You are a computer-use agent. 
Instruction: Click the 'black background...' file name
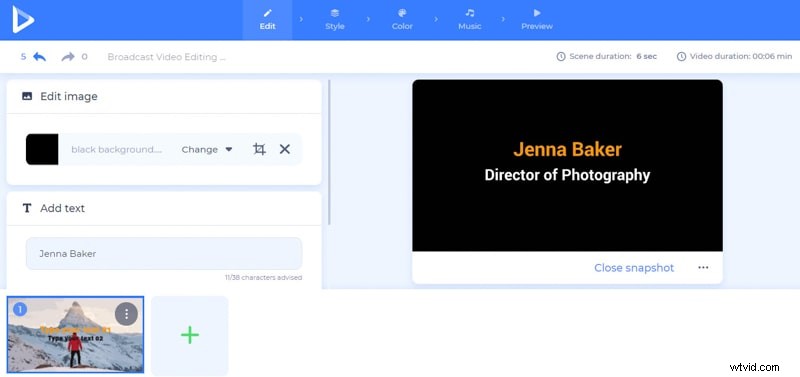(x=116, y=149)
